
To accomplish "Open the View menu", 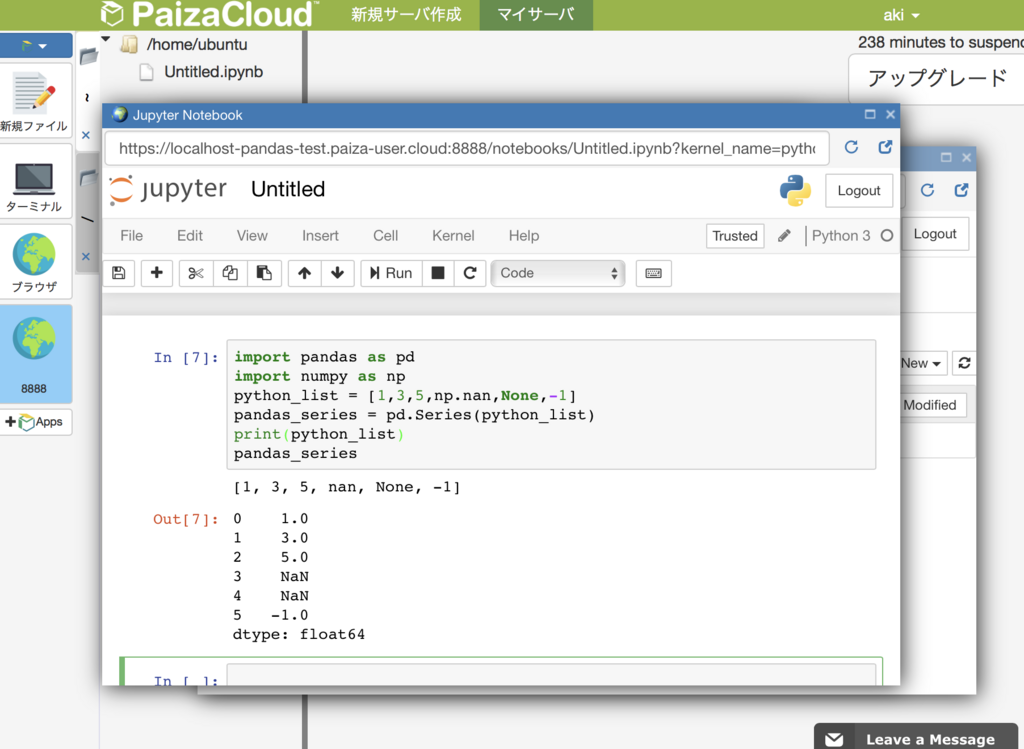I will tap(252, 236).
